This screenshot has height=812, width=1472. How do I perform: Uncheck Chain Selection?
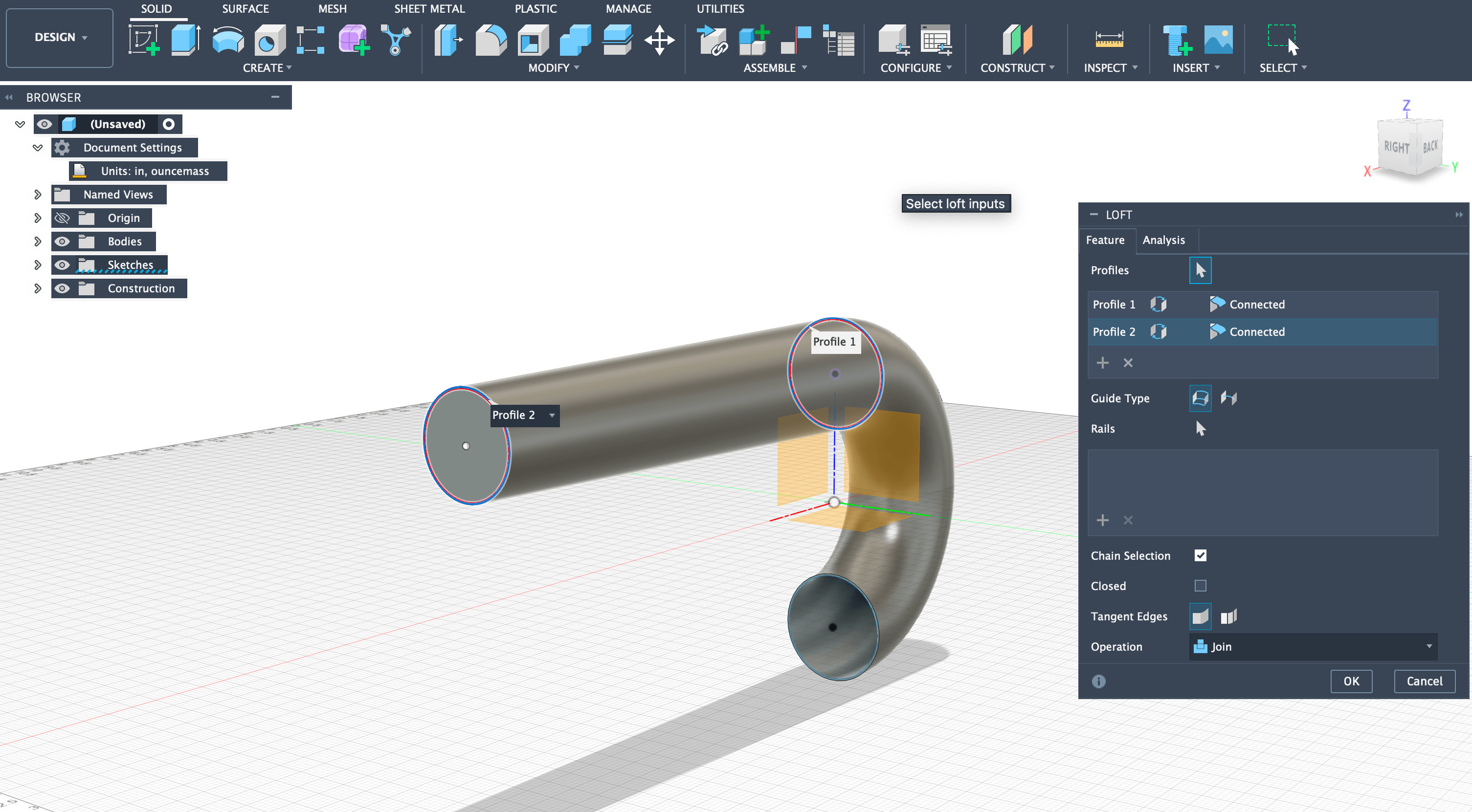pyautogui.click(x=1201, y=555)
